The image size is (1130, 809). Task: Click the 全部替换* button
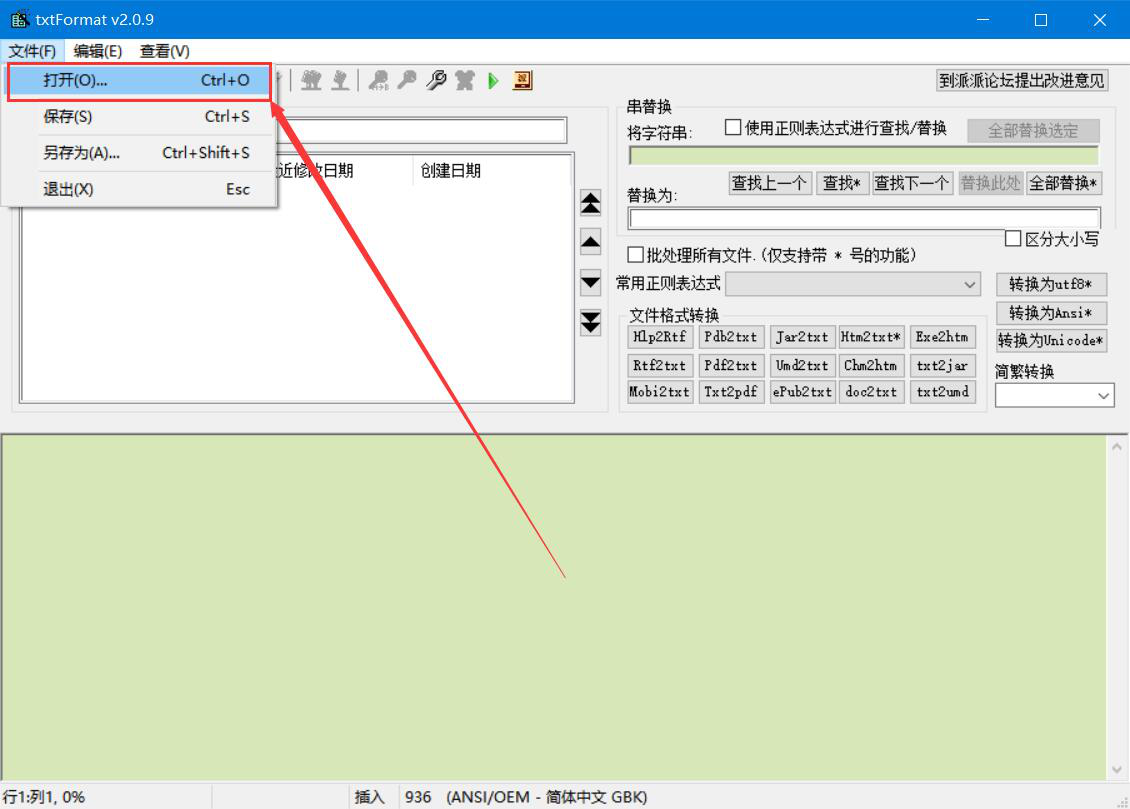[1064, 183]
